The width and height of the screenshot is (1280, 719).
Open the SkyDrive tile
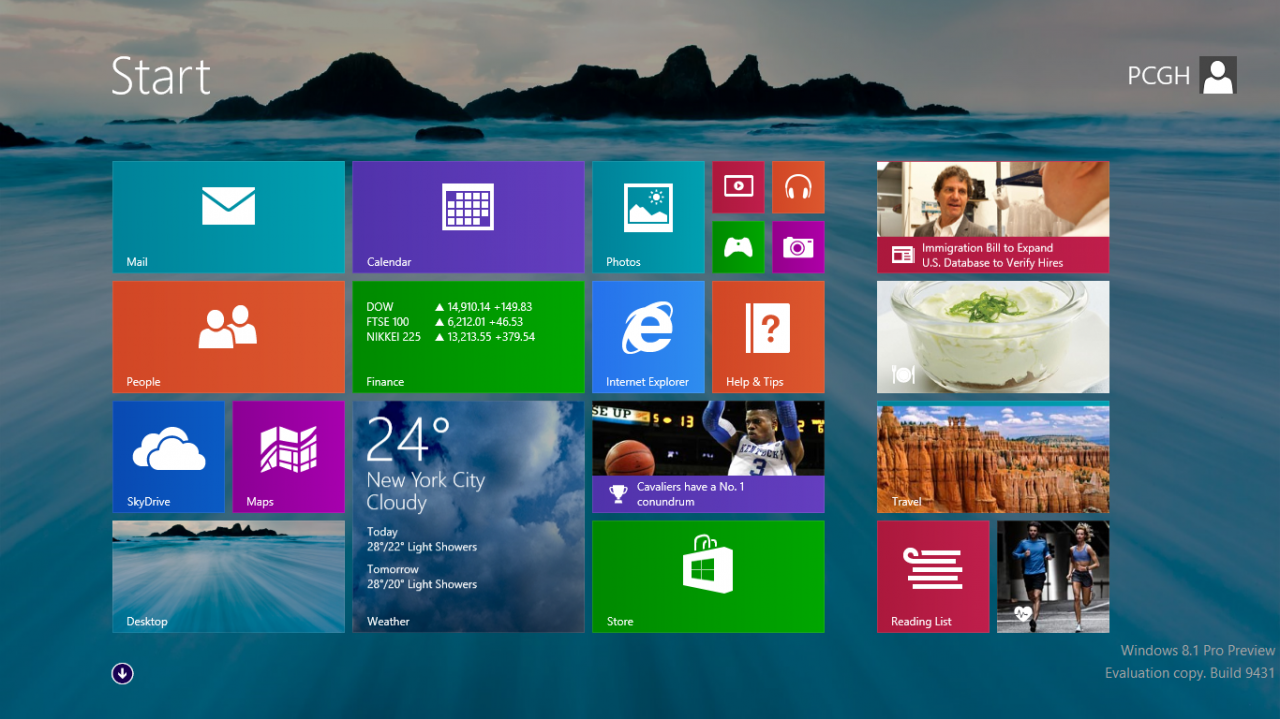pos(168,457)
